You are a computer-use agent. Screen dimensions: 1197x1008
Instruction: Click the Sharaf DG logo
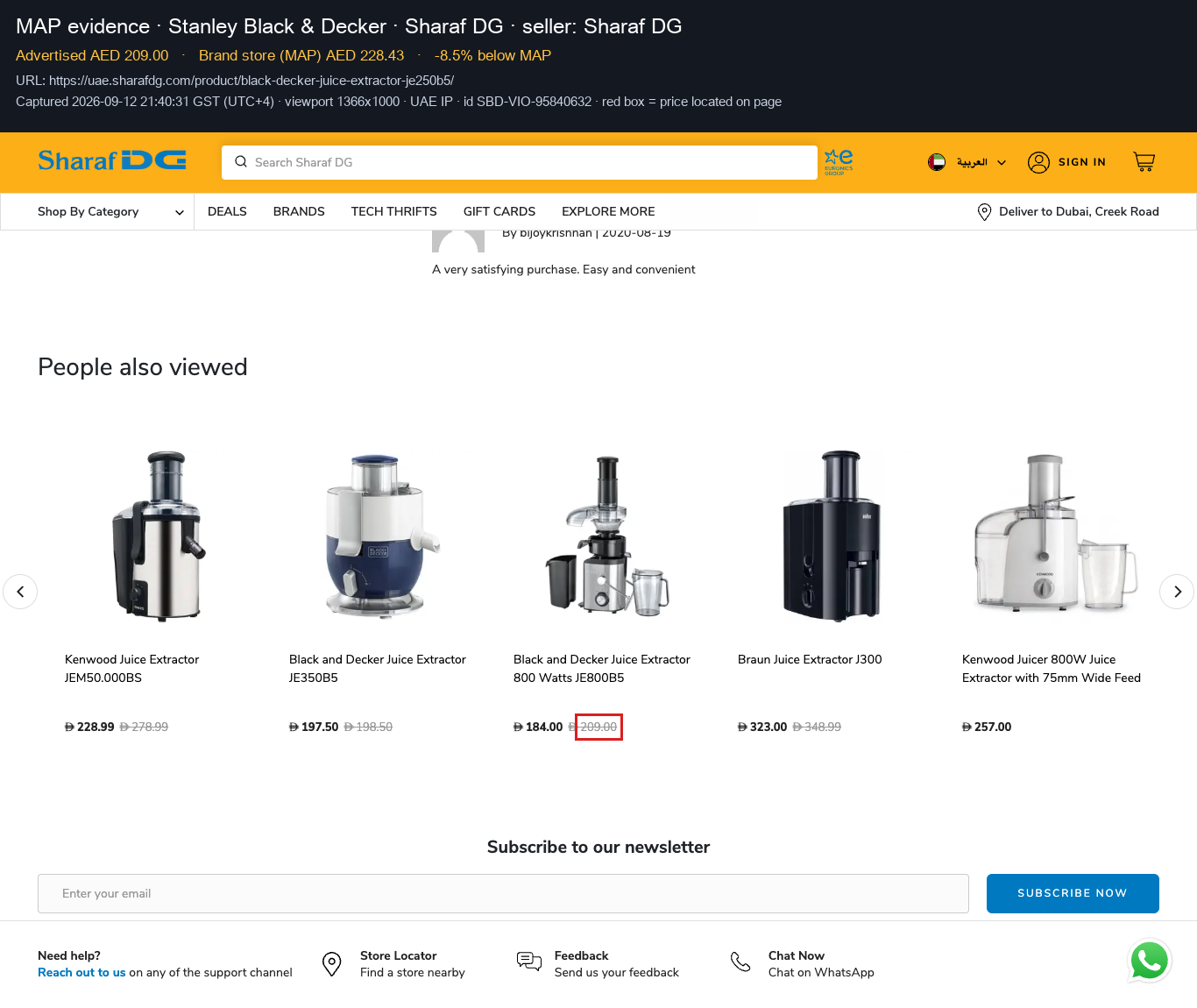(112, 160)
